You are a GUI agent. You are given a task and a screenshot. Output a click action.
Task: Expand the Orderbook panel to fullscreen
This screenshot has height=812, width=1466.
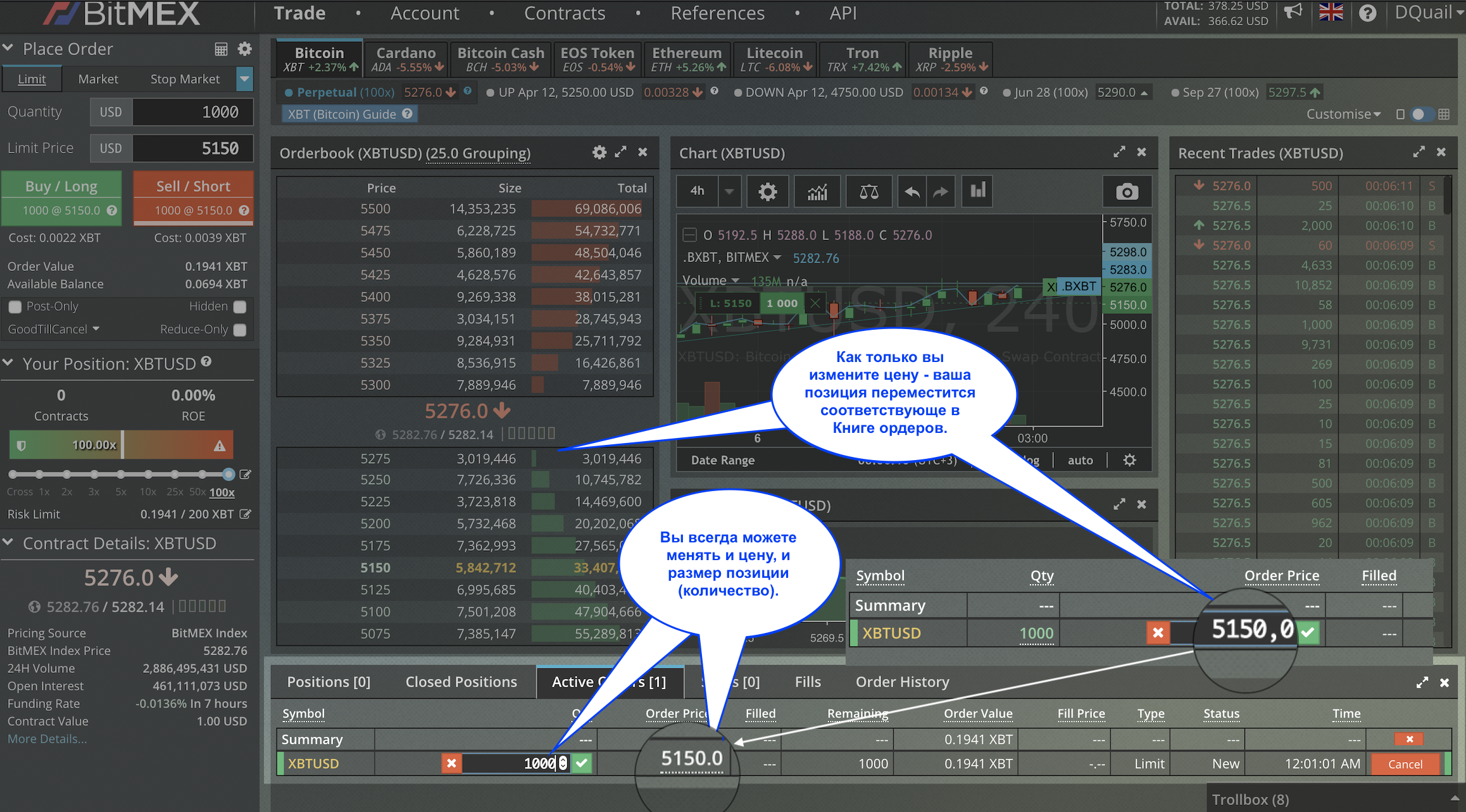point(621,152)
